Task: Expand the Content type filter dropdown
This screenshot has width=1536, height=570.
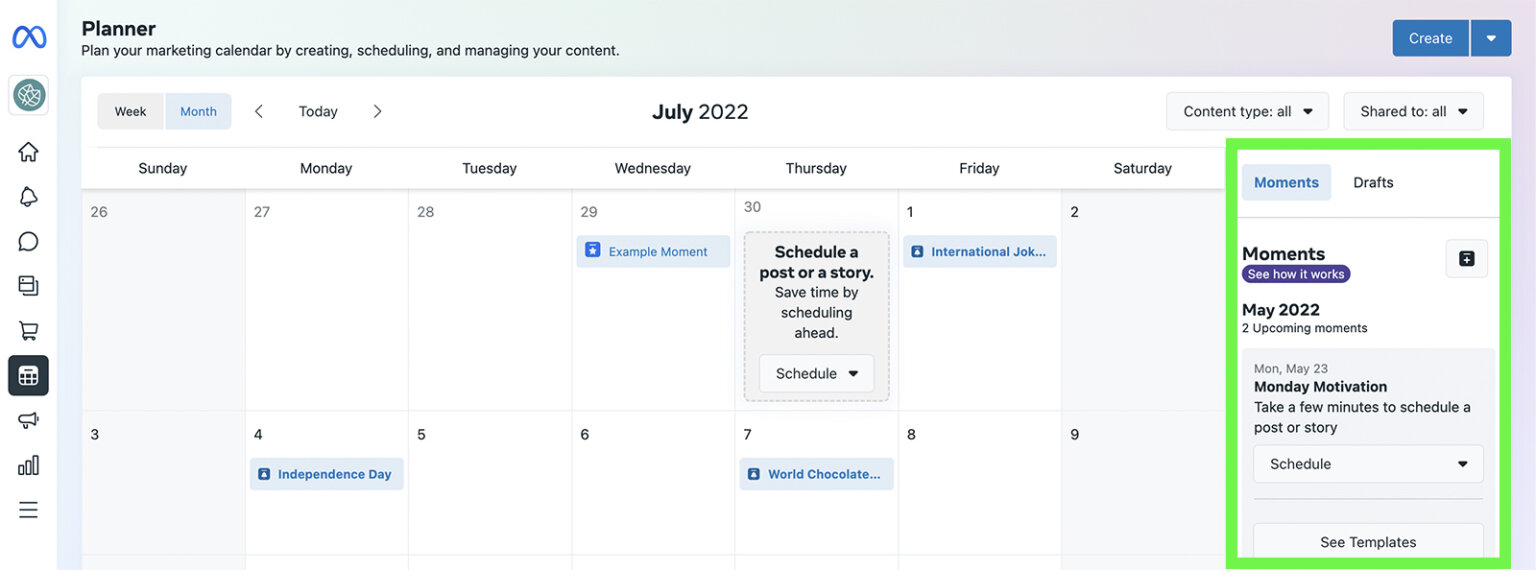Action: pos(1247,111)
